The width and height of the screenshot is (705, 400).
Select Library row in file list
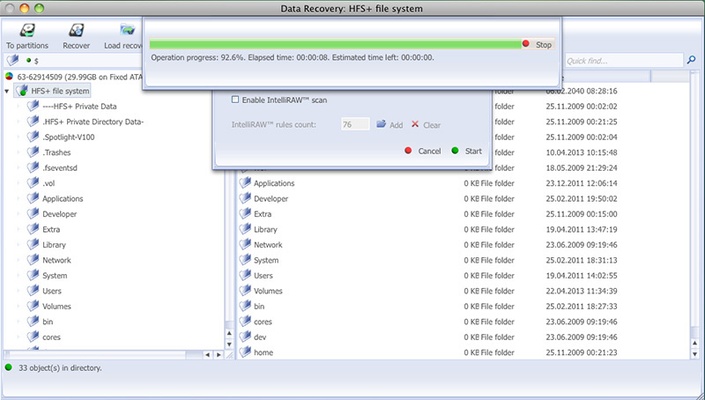pyautogui.click(x=463, y=229)
